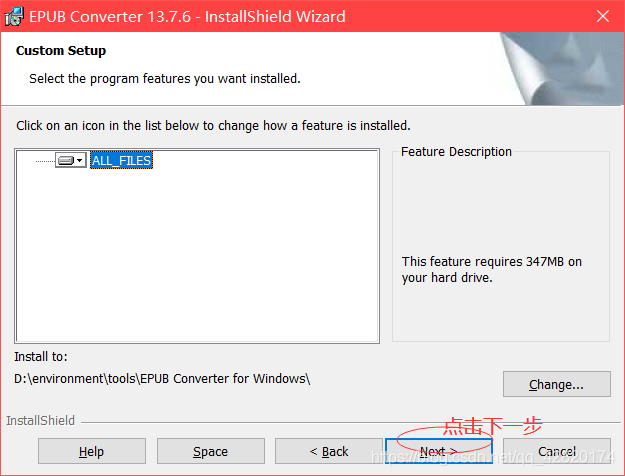Click the 'Custom Setup' heading

[61, 51]
